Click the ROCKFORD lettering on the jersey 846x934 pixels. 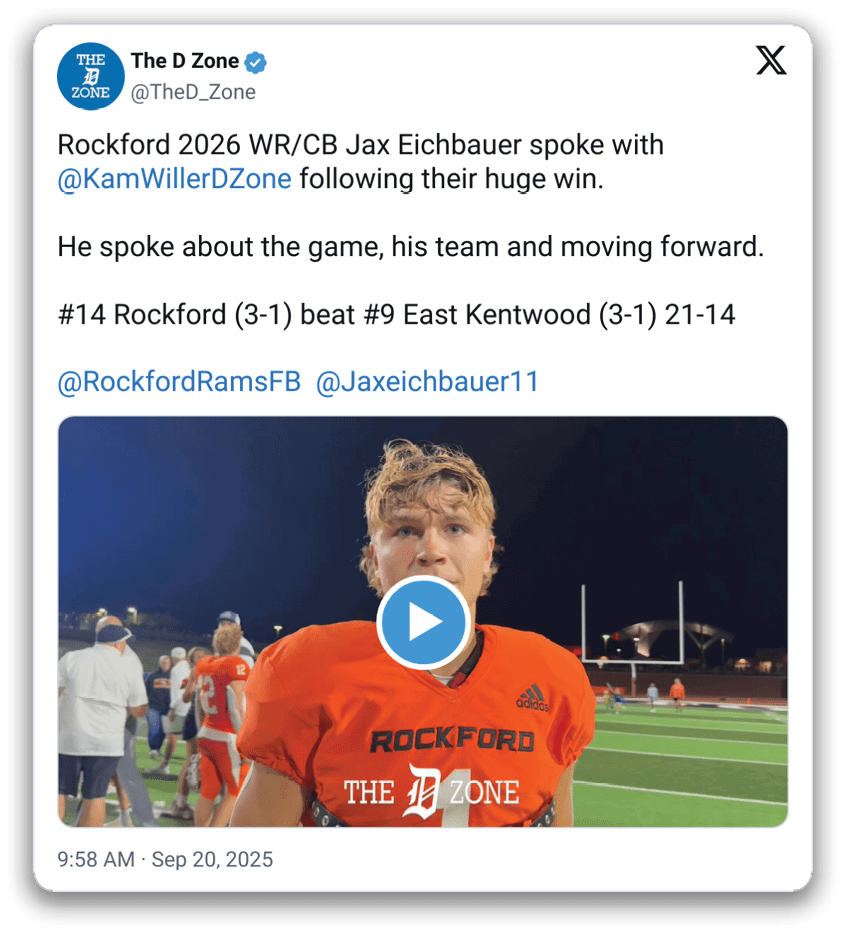[x=452, y=740]
